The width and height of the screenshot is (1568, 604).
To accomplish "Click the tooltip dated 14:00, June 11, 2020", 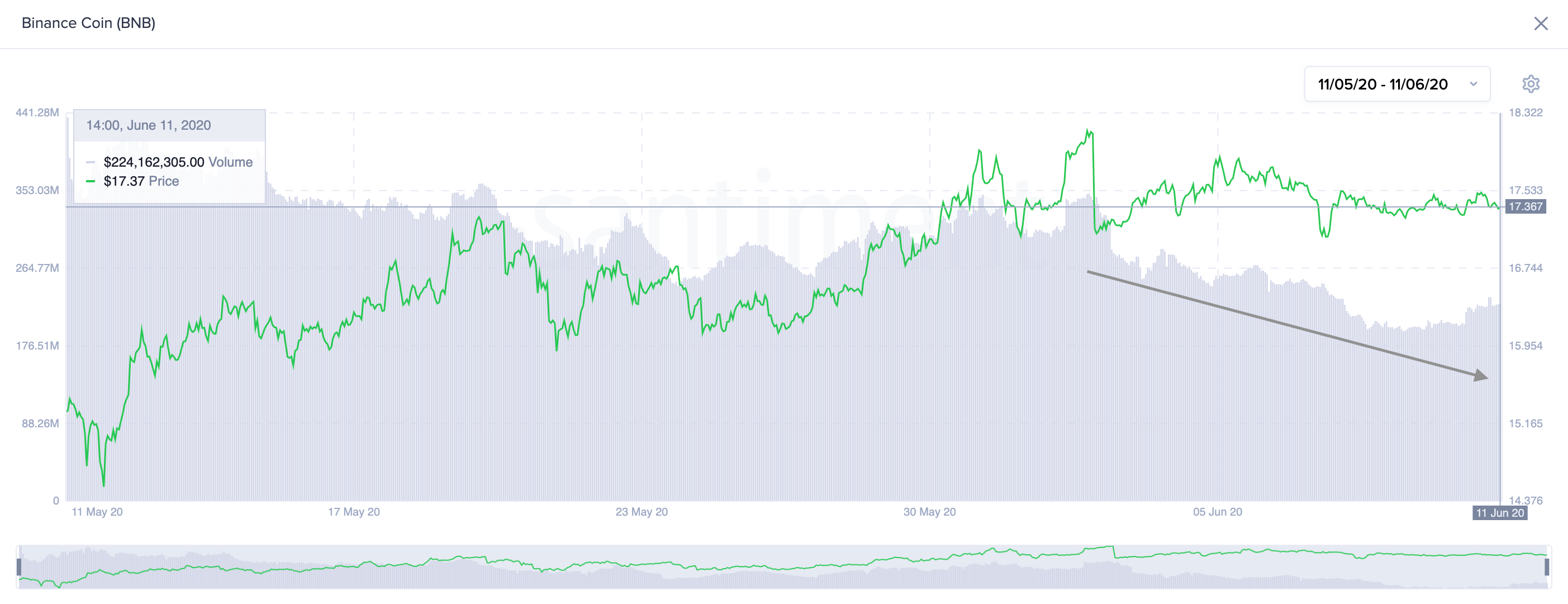I will (149, 125).
